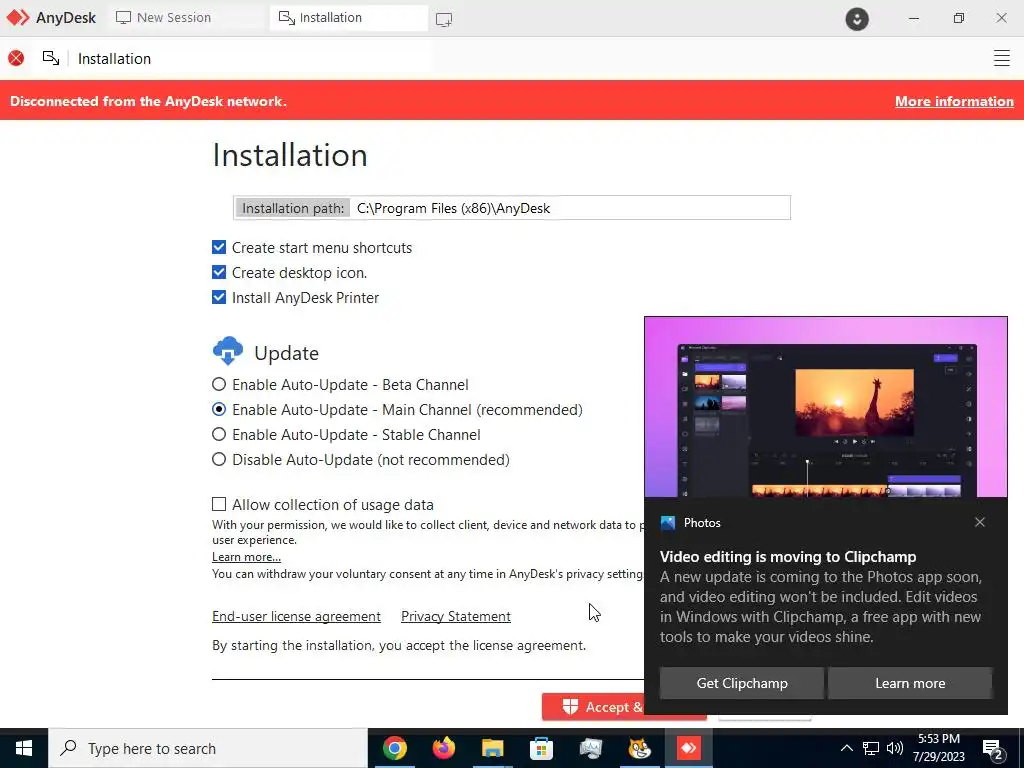
Task: Edit the installation path field
Action: 570,208
